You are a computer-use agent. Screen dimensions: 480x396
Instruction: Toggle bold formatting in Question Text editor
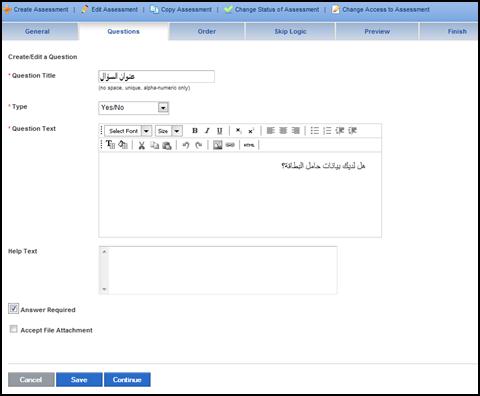coord(195,131)
